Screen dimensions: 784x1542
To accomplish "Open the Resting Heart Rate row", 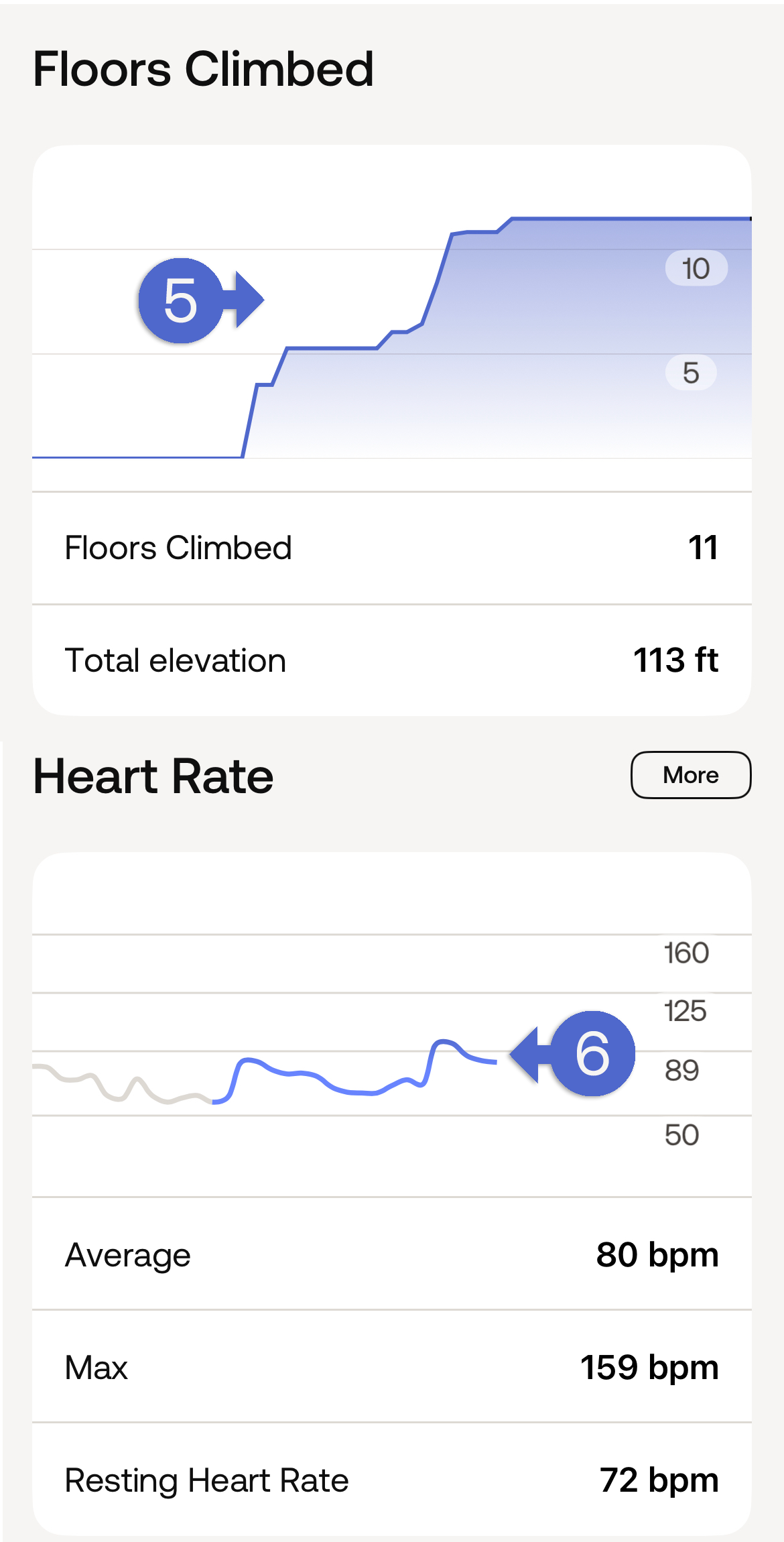I will pos(391,1480).
